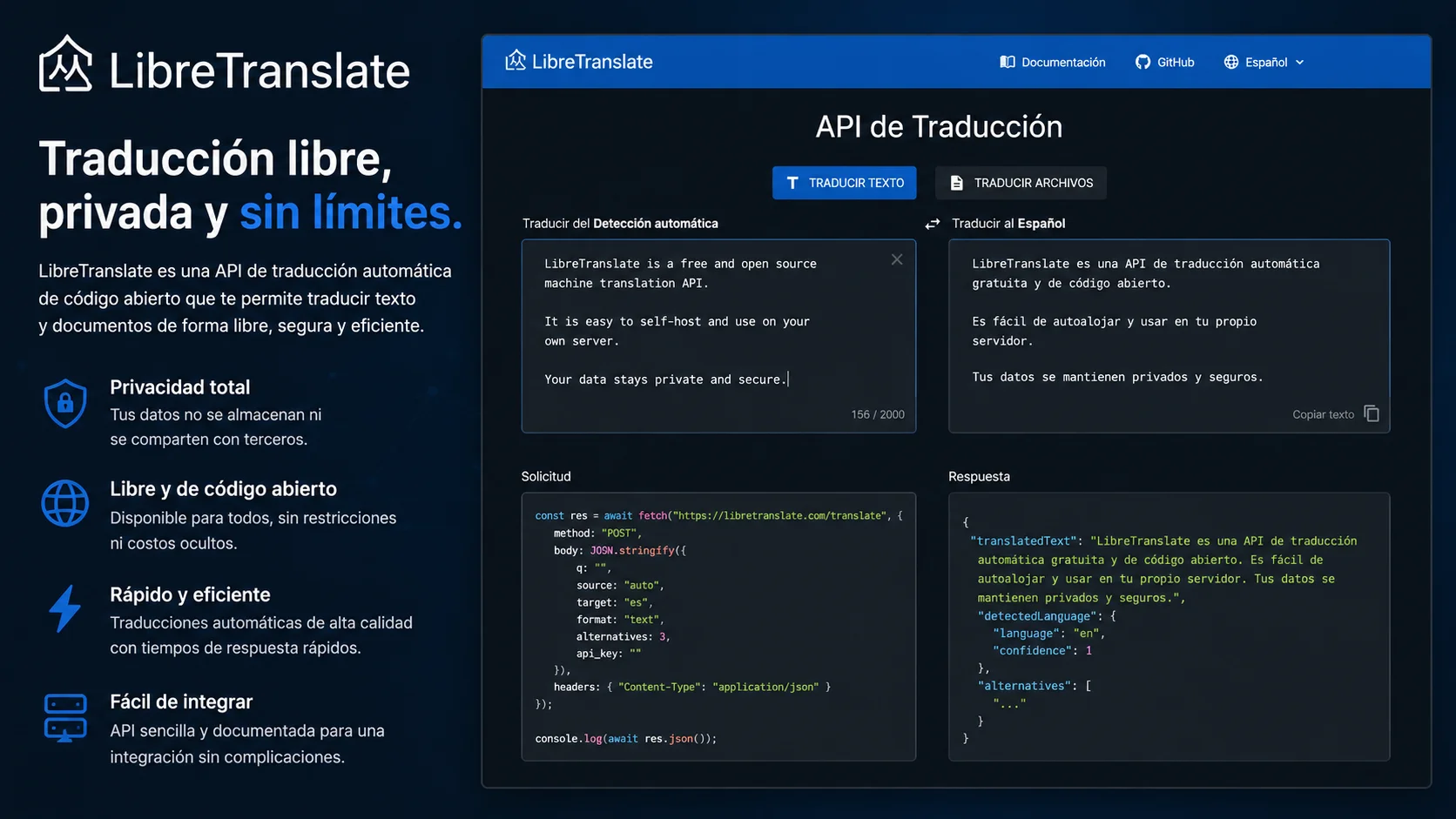Image resolution: width=1456 pixels, height=819 pixels.
Task: Click the lightning bolt icon for Rápido y eficiente
Action: [65, 608]
